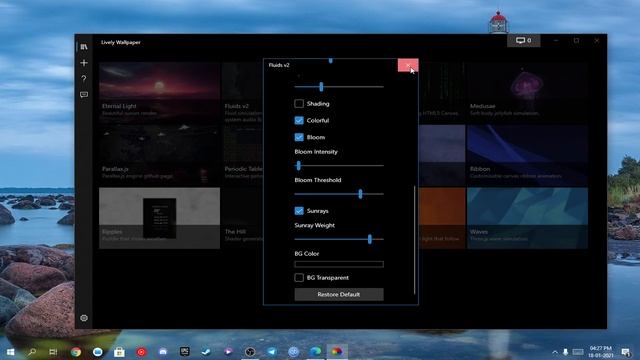
Task: Click the taskbar clock and date
Action: tap(601, 352)
